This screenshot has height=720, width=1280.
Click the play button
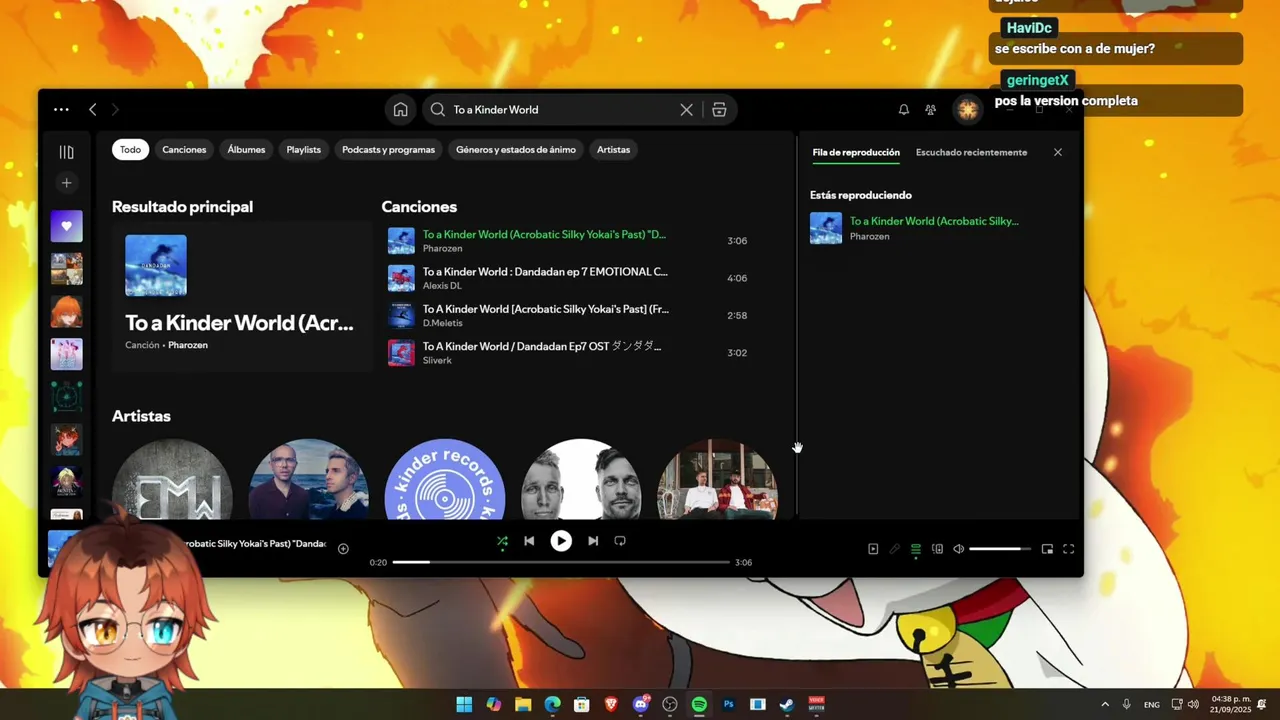tap(561, 541)
